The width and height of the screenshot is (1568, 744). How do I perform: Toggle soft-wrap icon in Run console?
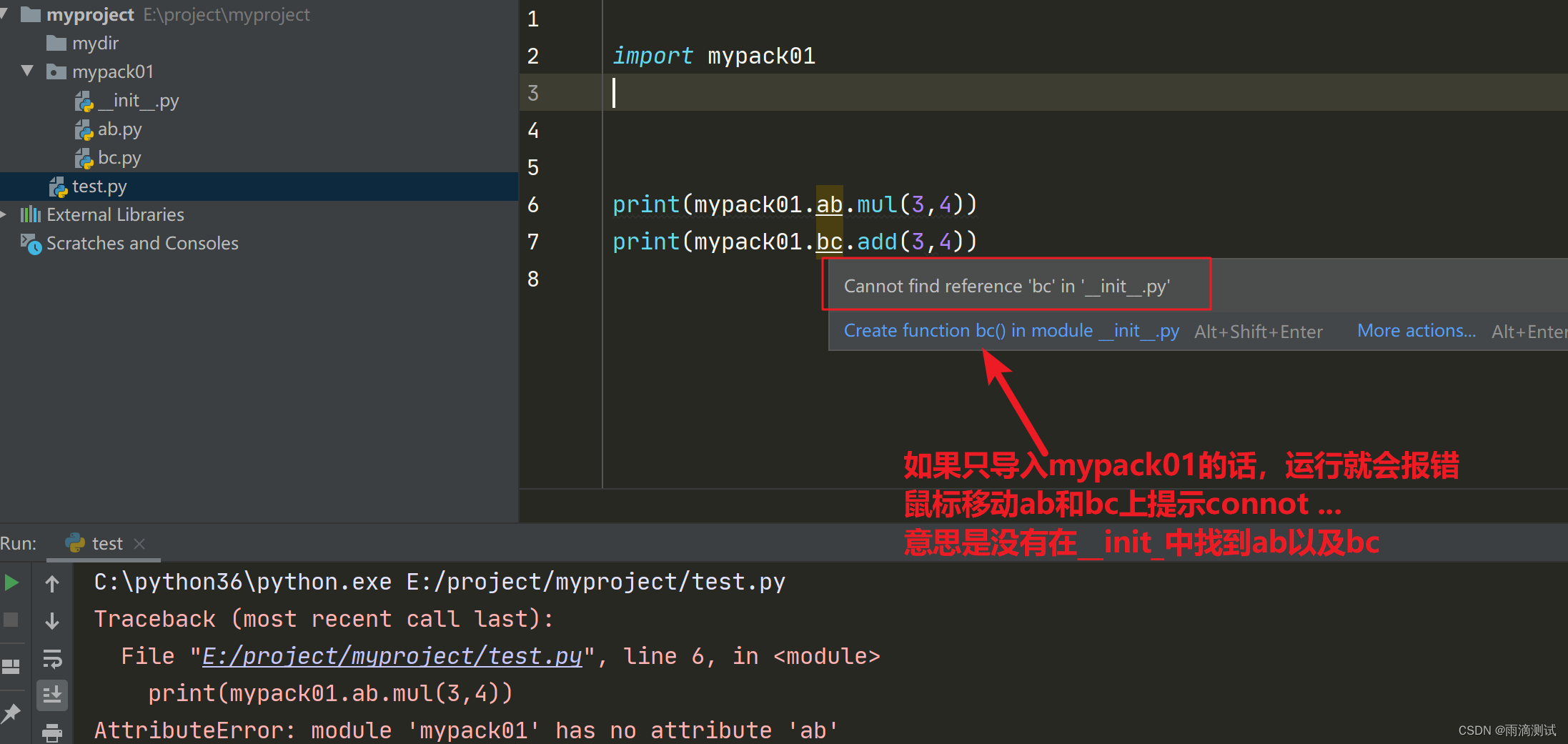52,658
